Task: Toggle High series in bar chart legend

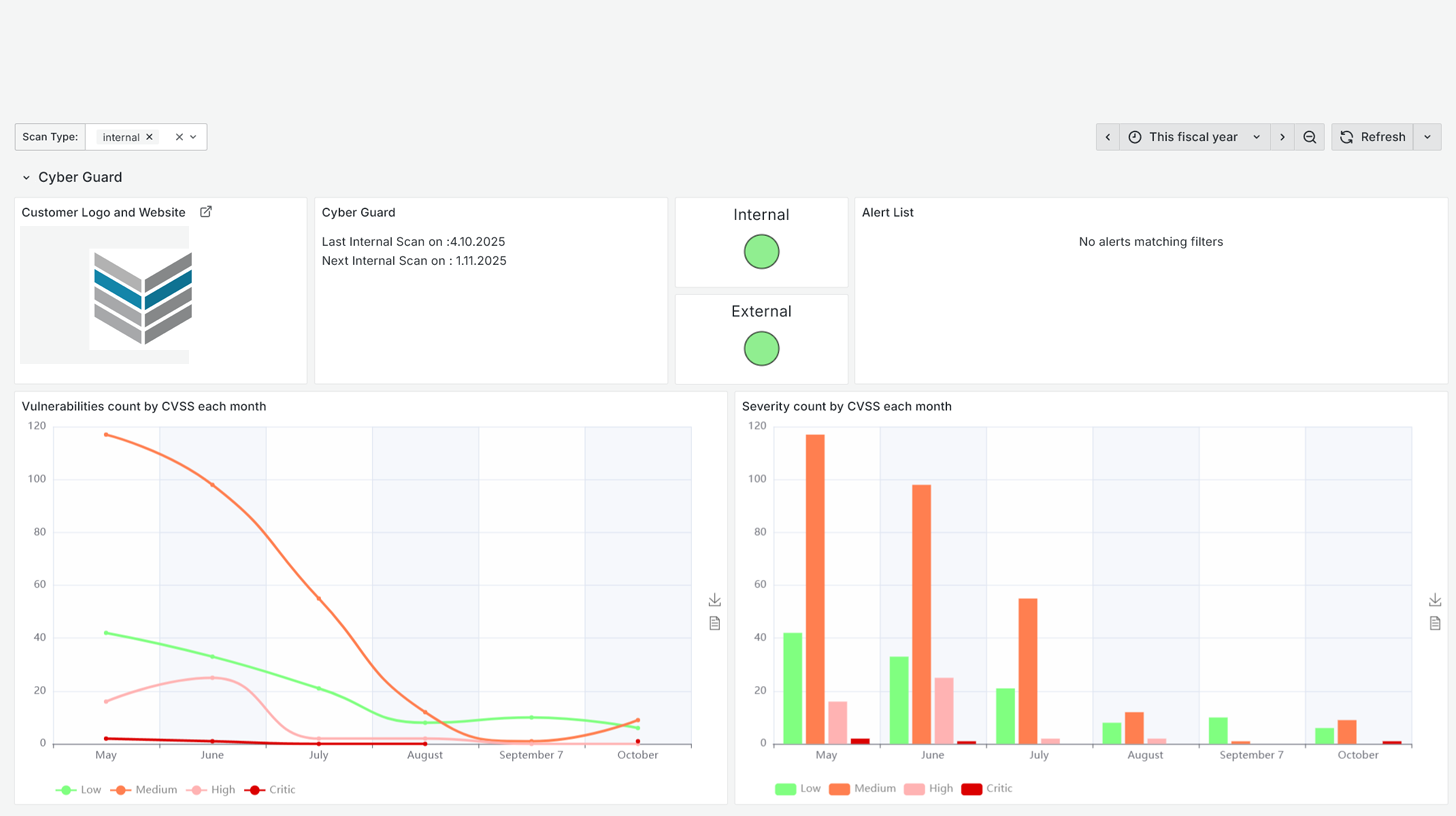Action: pos(928,789)
